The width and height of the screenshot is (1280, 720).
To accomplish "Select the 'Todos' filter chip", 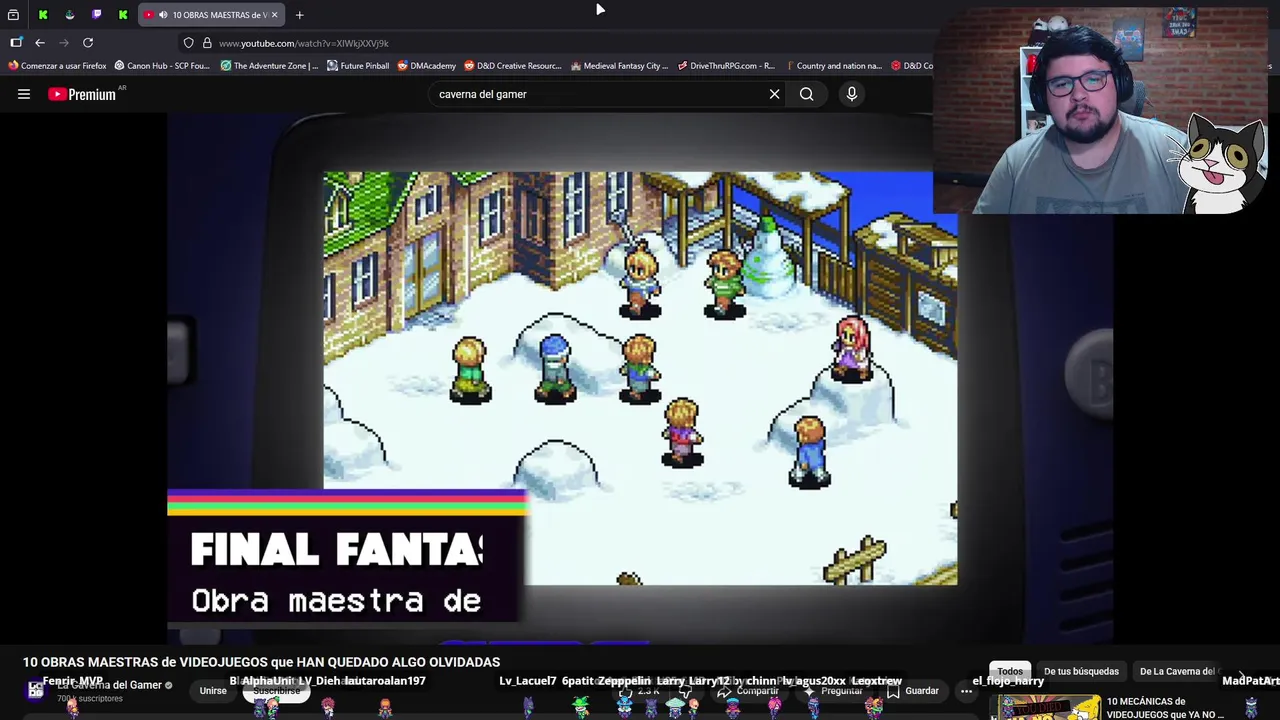I will (1010, 671).
